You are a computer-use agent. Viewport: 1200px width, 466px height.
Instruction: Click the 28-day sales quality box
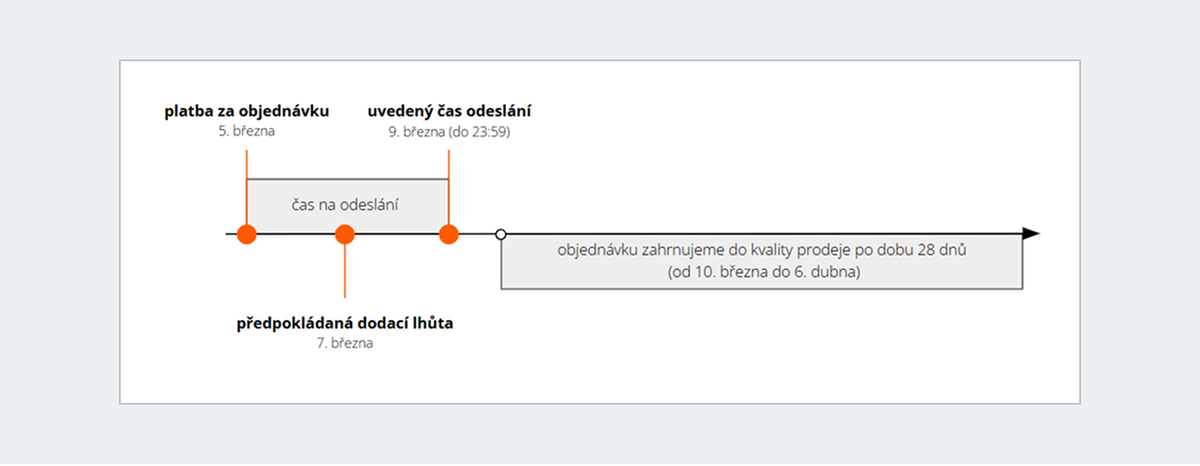[762, 262]
